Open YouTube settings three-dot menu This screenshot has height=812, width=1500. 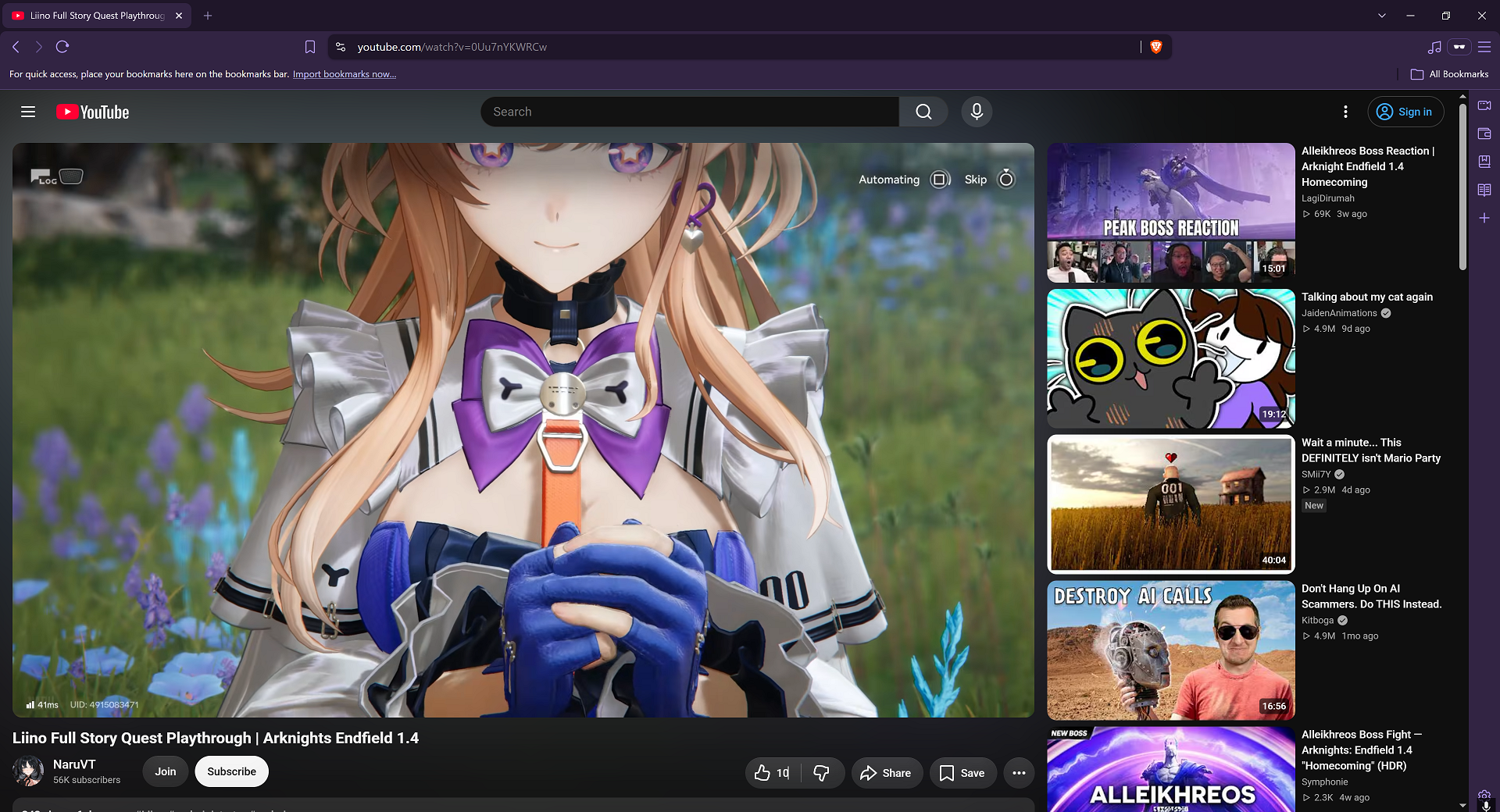coord(1345,112)
